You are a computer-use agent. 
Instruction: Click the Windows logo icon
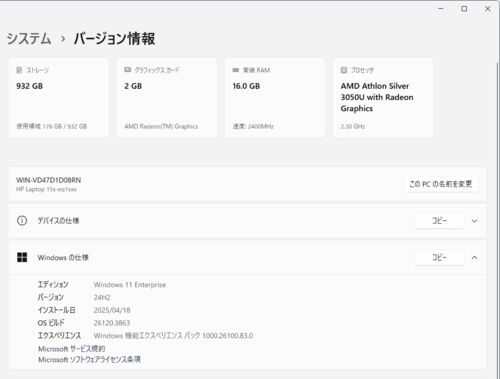click(22, 257)
